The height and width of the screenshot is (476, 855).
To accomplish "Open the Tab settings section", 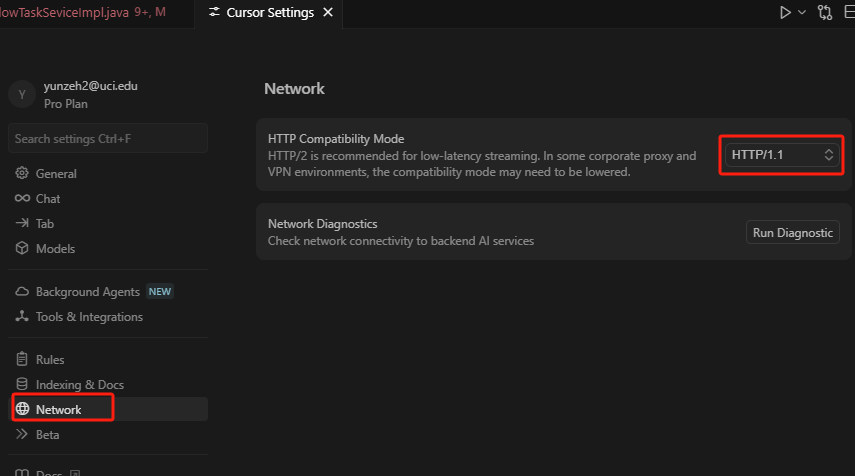I will pyautogui.click(x=108, y=224).
